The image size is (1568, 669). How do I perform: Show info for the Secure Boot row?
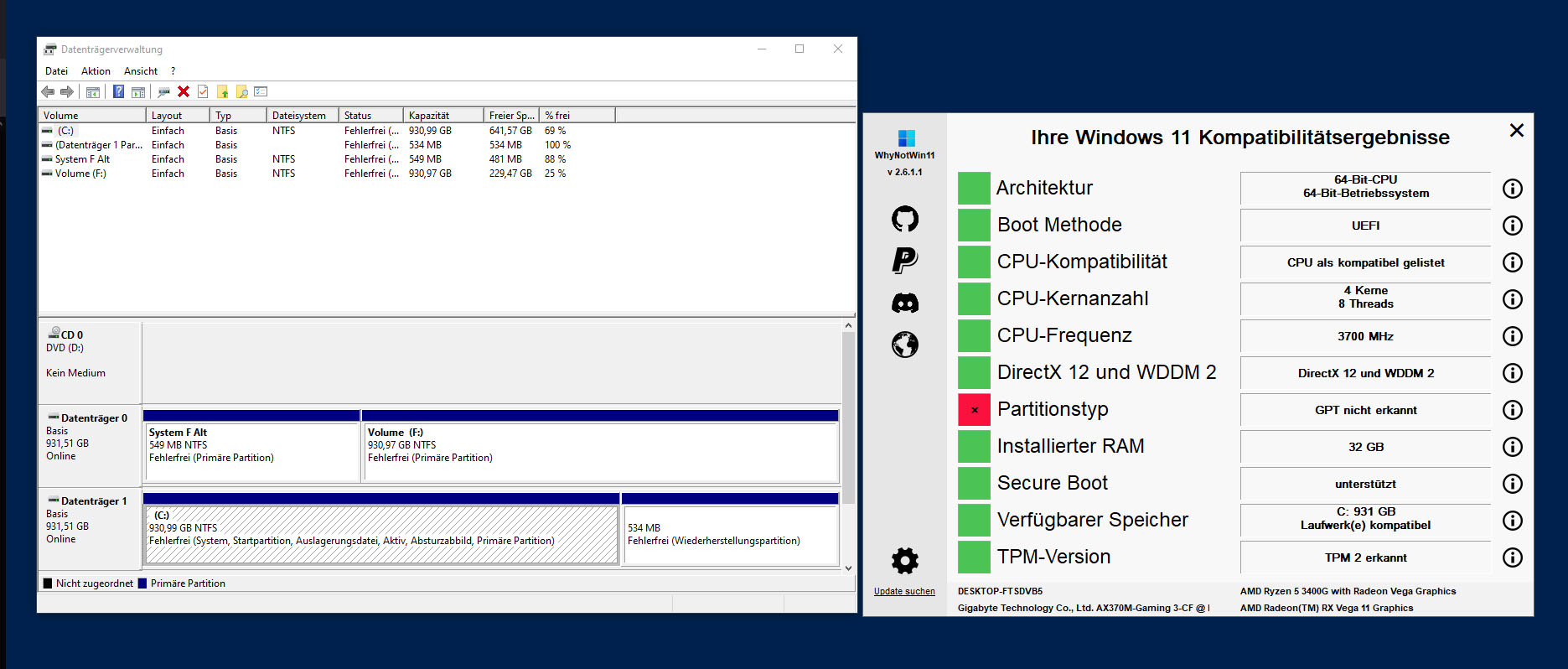(1513, 484)
